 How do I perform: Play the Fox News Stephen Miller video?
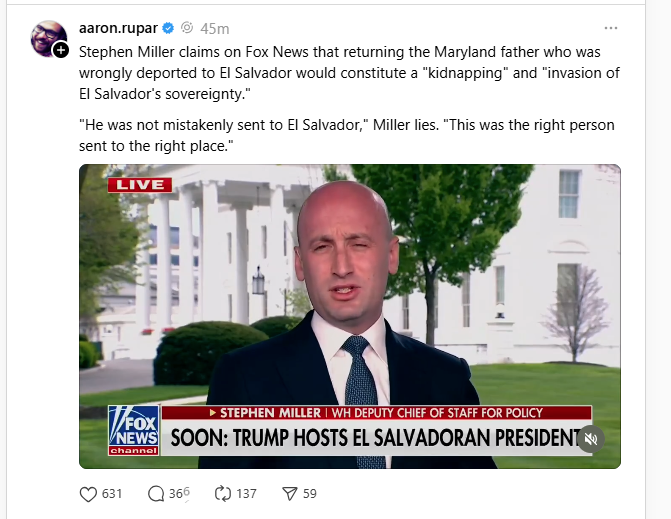coord(350,316)
